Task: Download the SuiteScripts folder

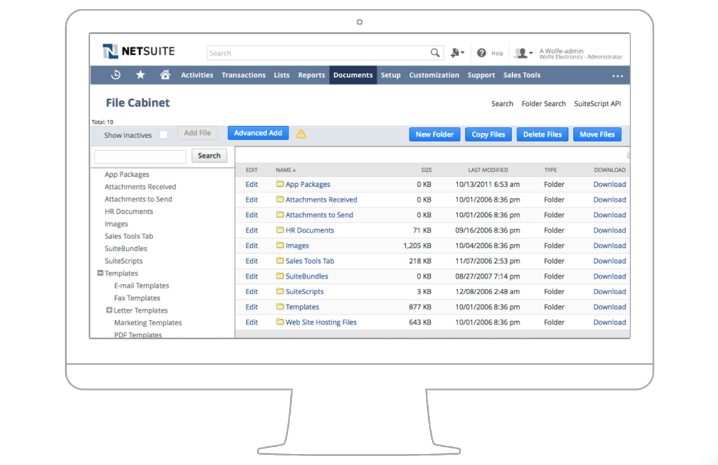Action: 609,291
